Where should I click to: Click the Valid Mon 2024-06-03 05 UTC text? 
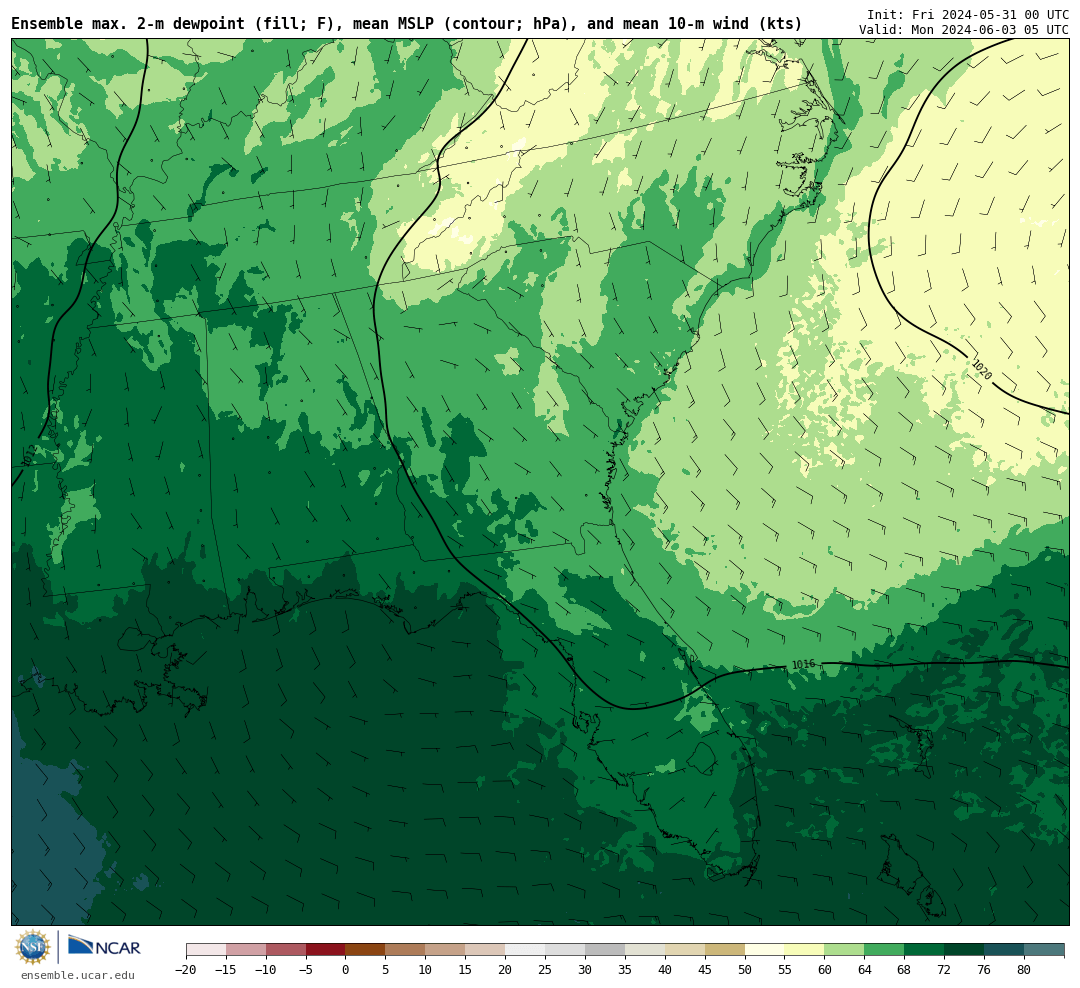pos(964,30)
